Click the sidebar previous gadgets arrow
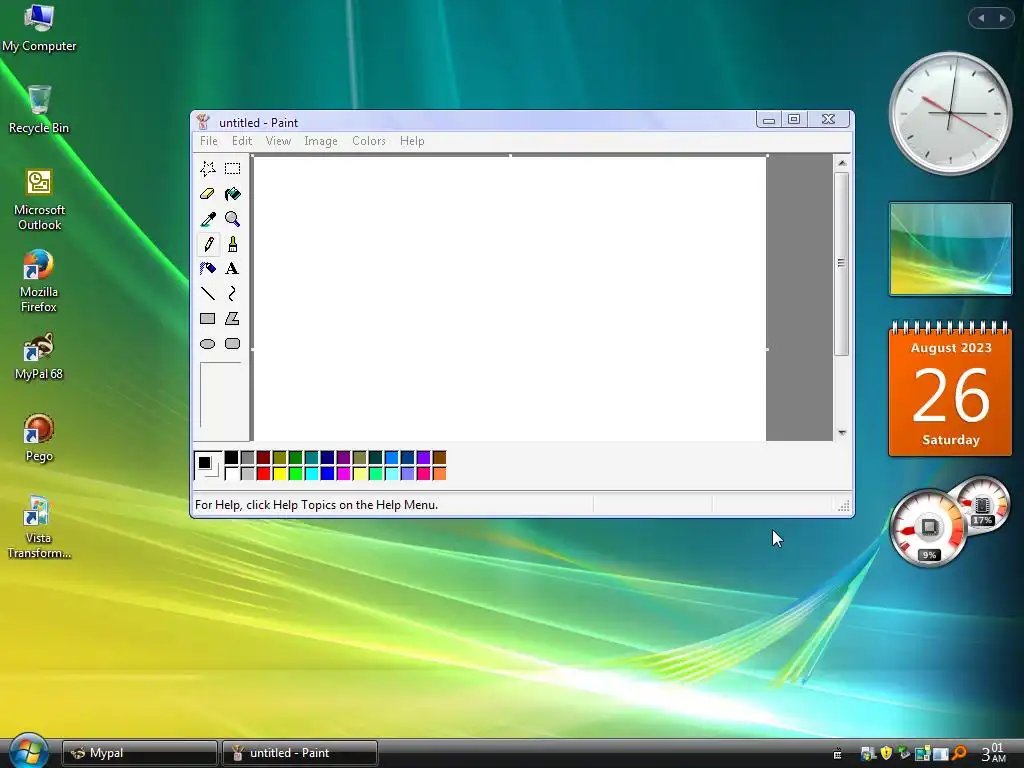The height and width of the screenshot is (768, 1024). coord(981,18)
